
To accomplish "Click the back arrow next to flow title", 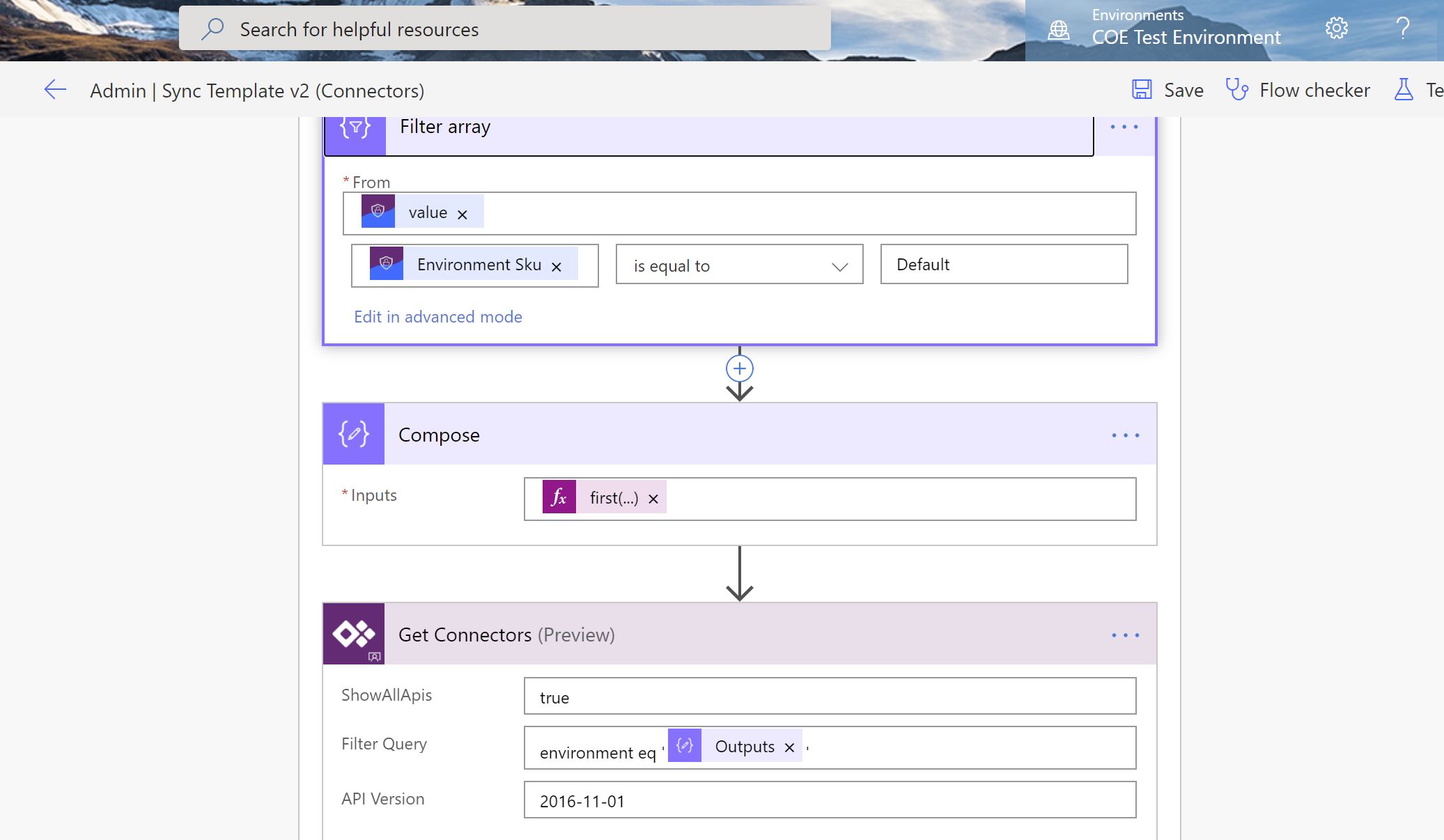I will click(55, 89).
